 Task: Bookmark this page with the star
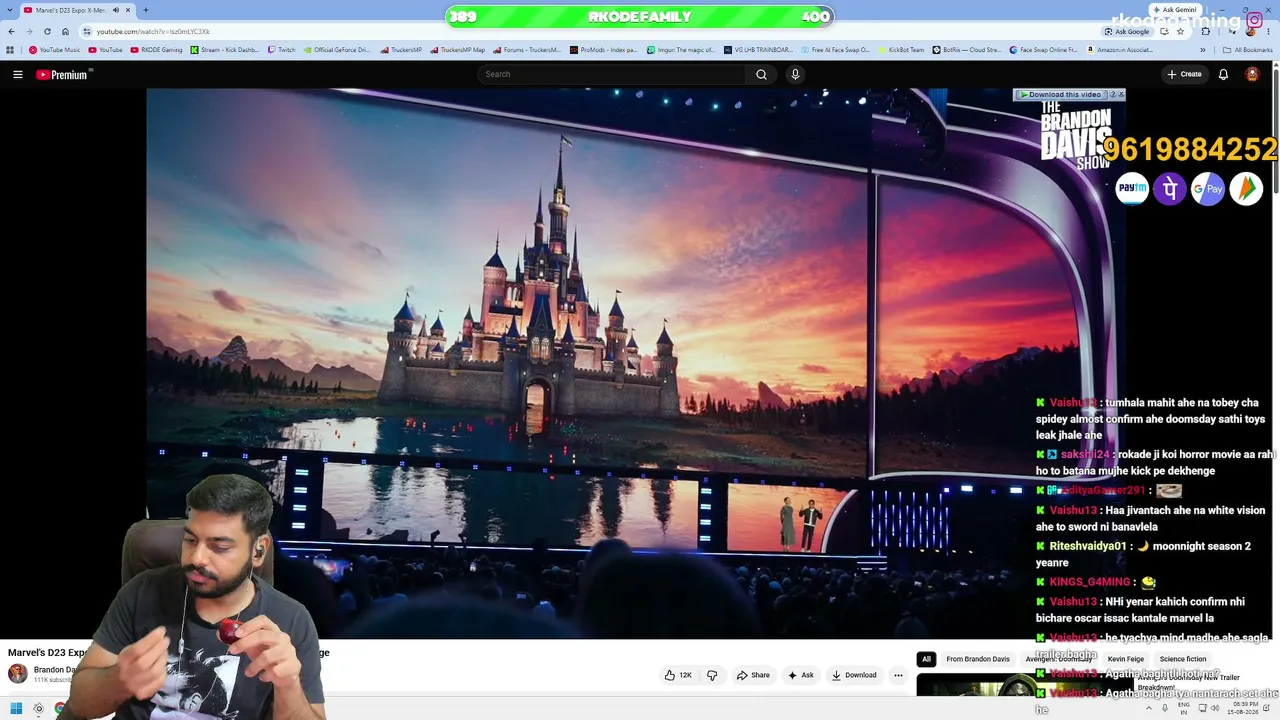(1180, 31)
